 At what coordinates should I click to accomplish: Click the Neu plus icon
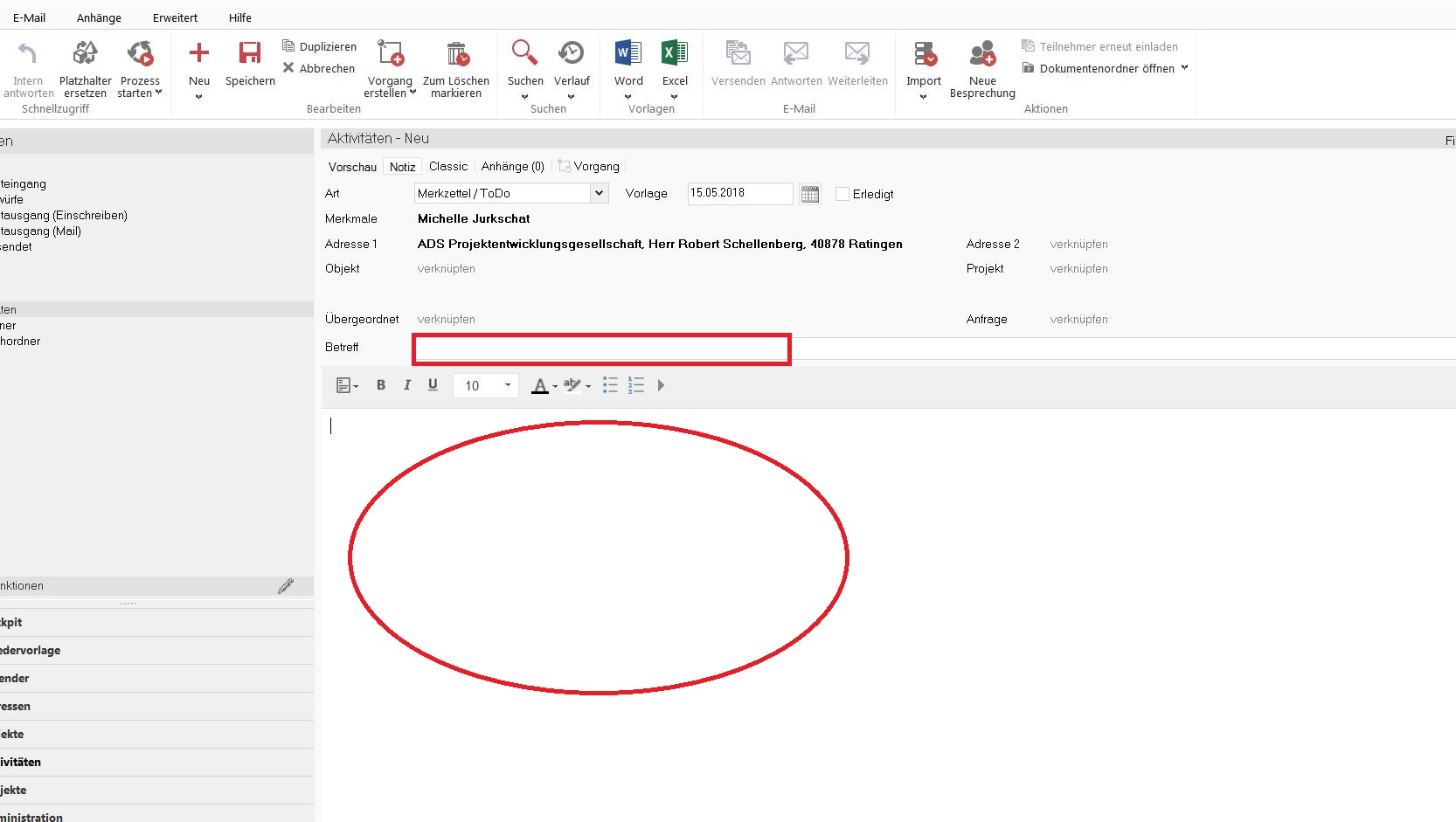tap(199, 54)
